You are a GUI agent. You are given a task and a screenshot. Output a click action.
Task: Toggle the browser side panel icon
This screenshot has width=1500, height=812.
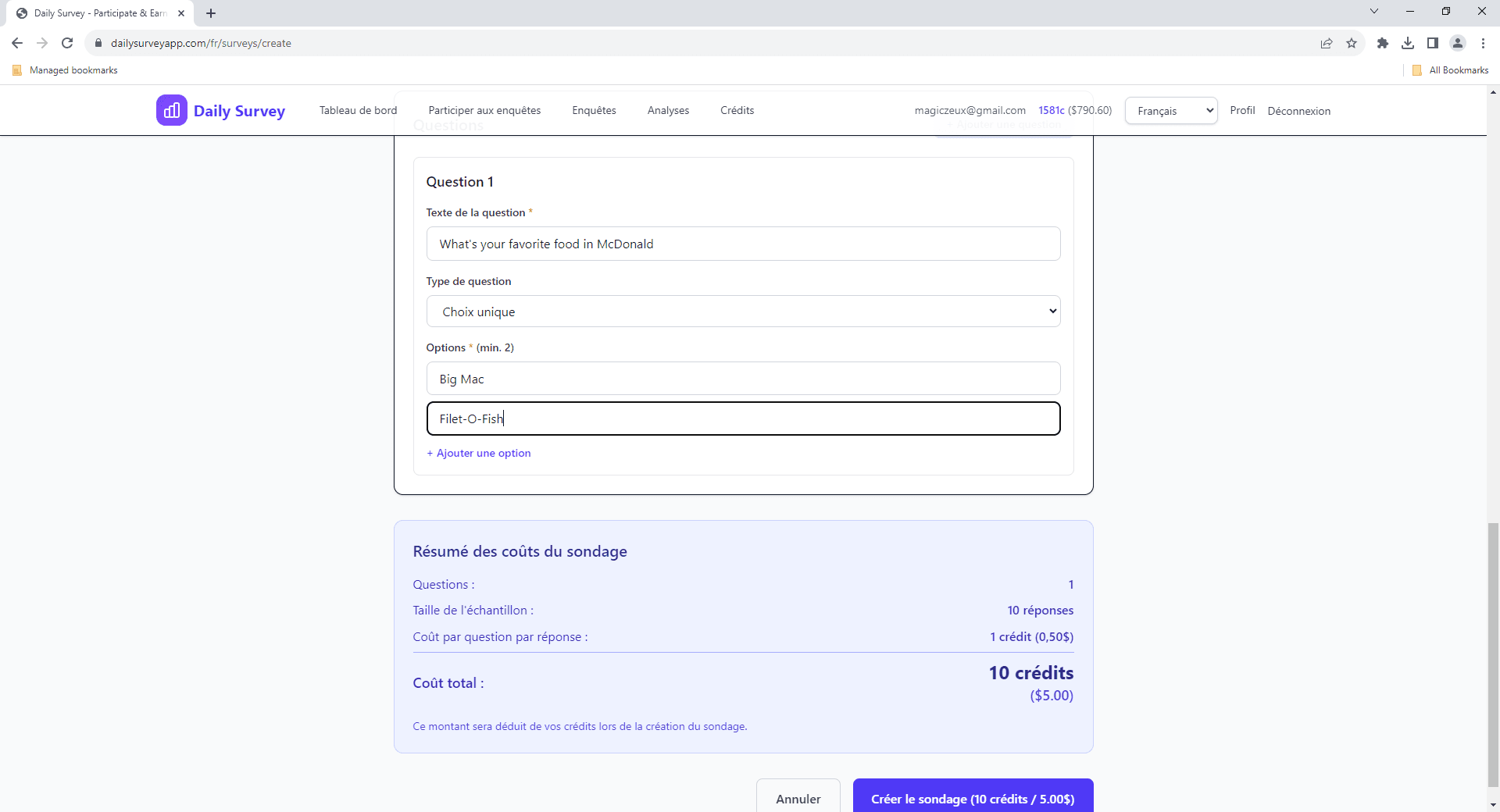pyautogui.click(x=1433, y=43)
